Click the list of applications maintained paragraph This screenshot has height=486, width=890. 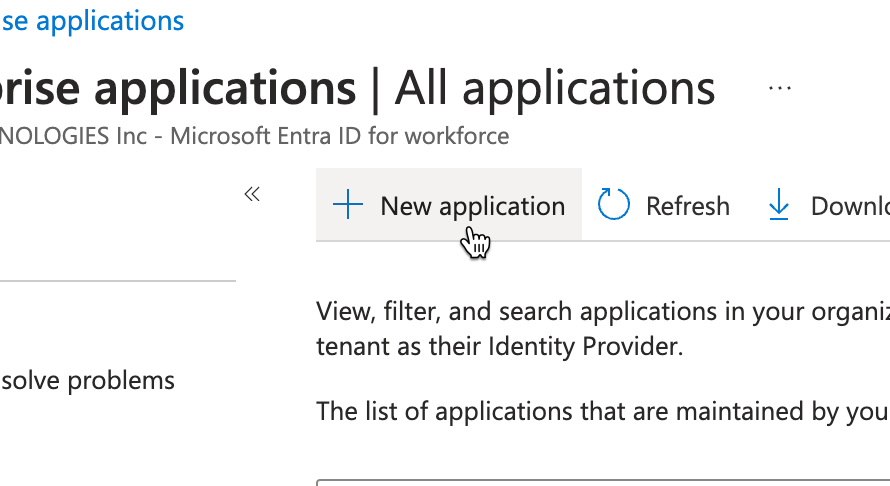(x=602, y=411)
